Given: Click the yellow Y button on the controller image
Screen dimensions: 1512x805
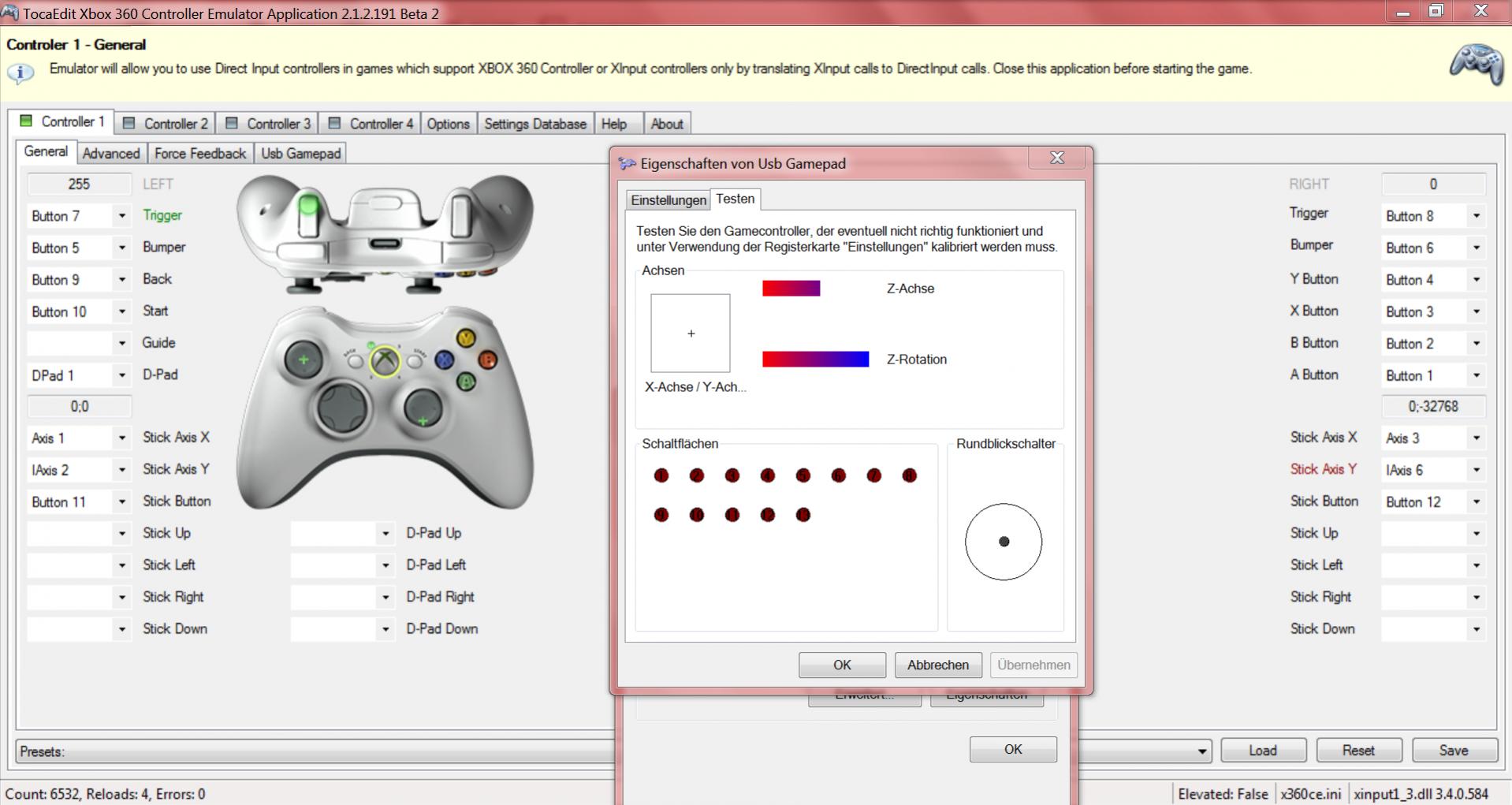Looking at the screenshot, I should [x=467, y=339].
